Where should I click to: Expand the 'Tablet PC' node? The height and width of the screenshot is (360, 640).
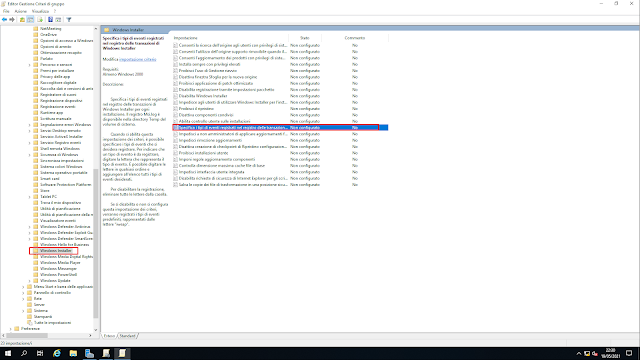29,197
